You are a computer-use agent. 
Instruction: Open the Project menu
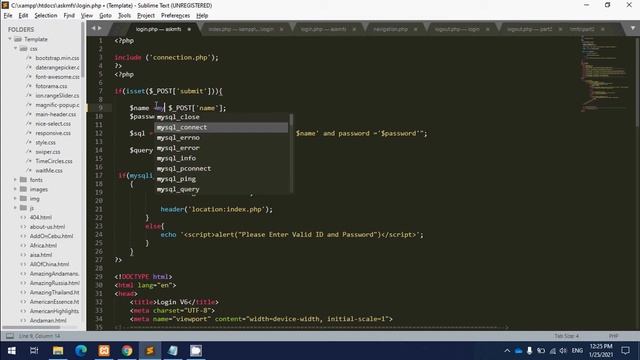tap(146, 16)
